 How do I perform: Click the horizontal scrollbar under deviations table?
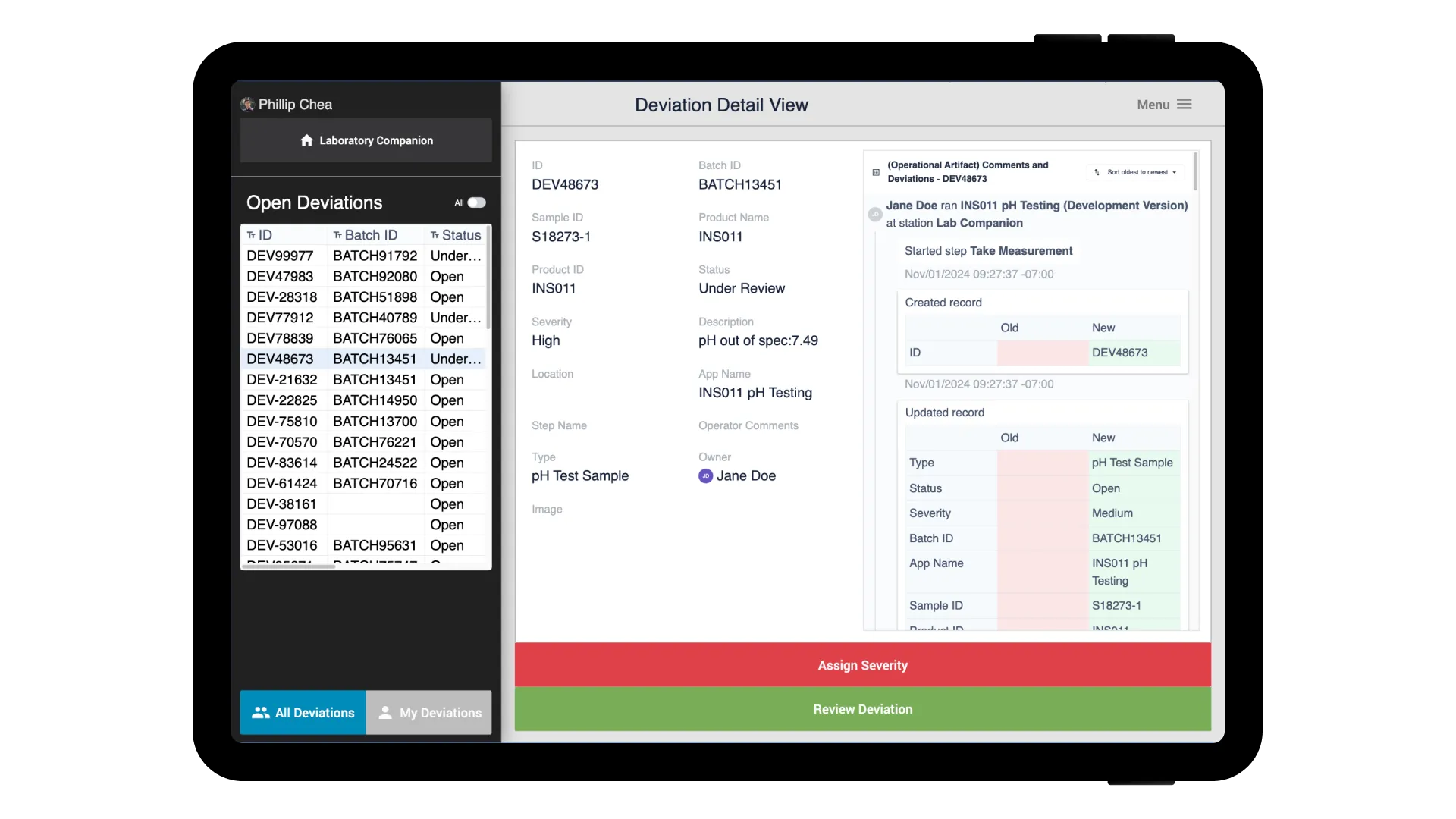[x=288, y=566]
